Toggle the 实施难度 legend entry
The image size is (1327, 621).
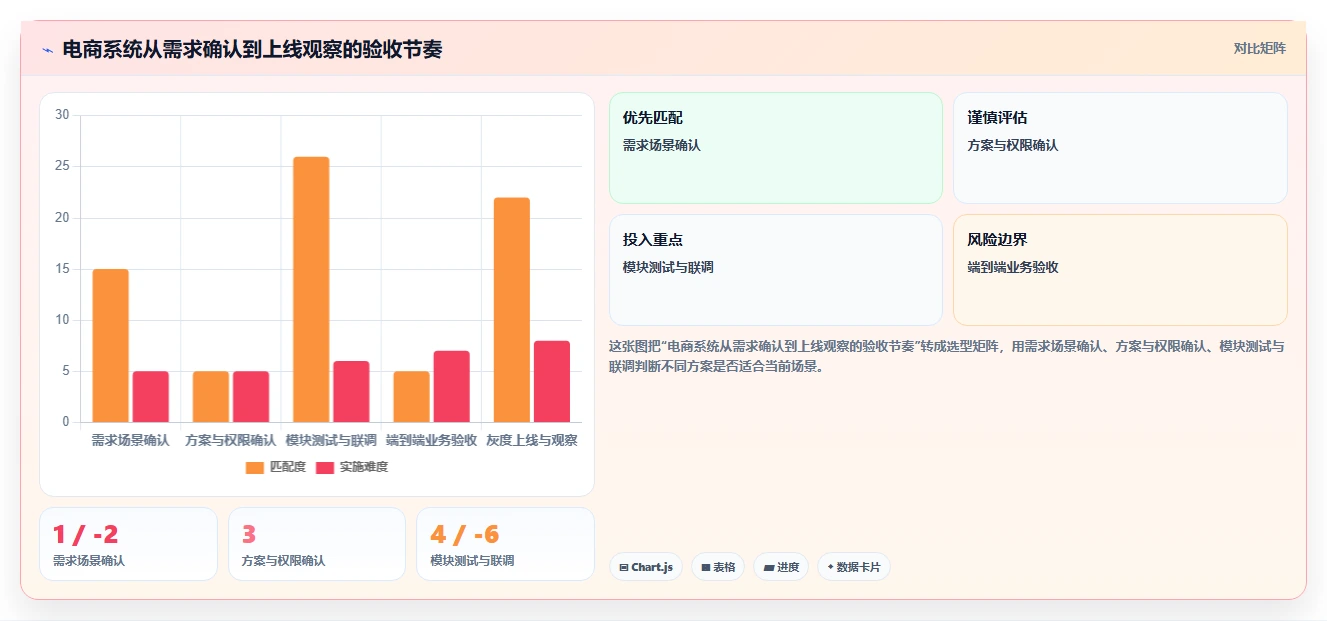pyautogui.click(x=352, y=467)
